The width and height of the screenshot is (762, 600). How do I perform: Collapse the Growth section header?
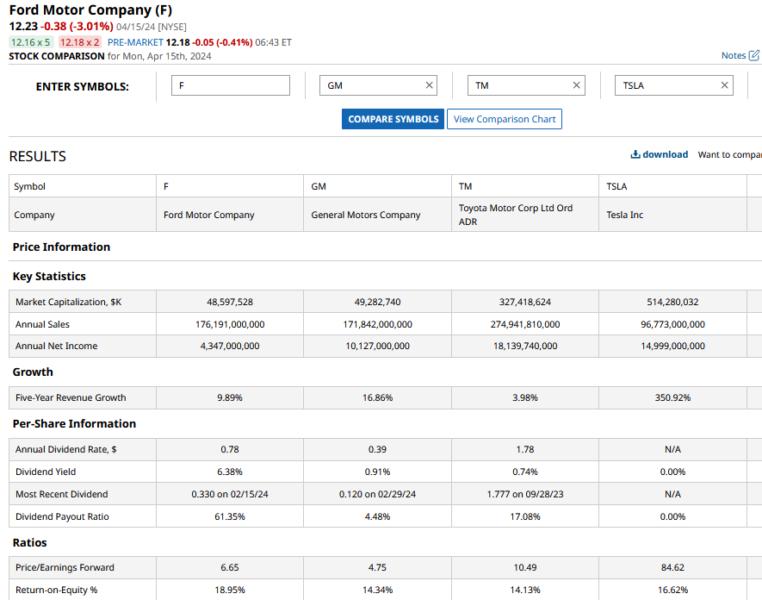[x=33, y=372]
